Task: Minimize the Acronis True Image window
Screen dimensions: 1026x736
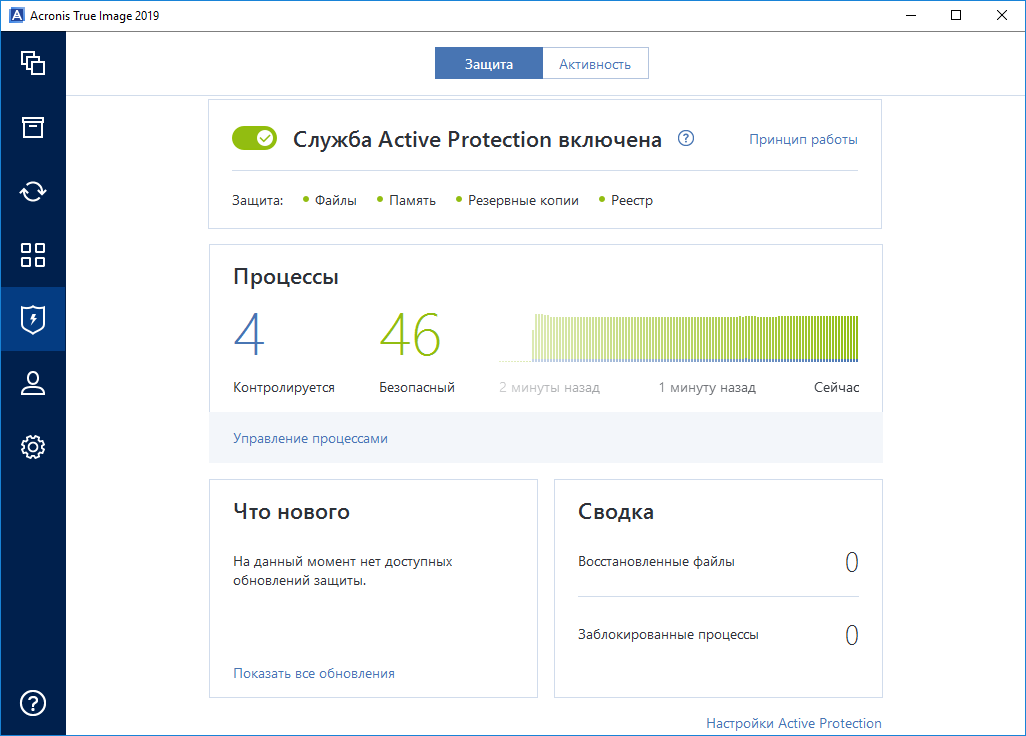Action: (911, 15)
